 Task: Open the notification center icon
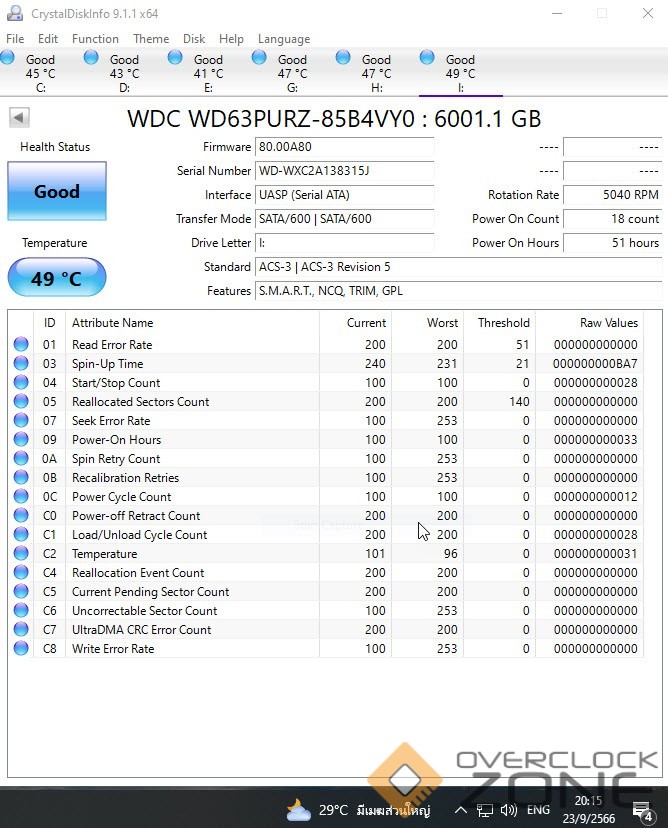click(643, 811)
